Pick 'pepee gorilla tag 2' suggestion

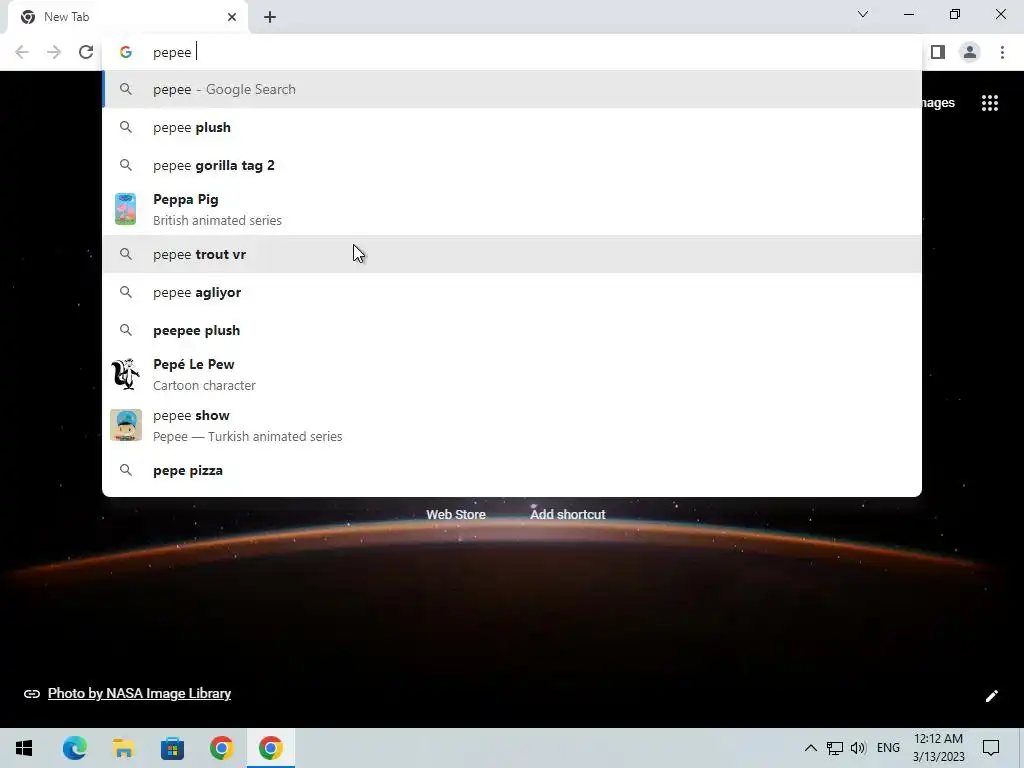pyautogui.click(x=512, y=165)
